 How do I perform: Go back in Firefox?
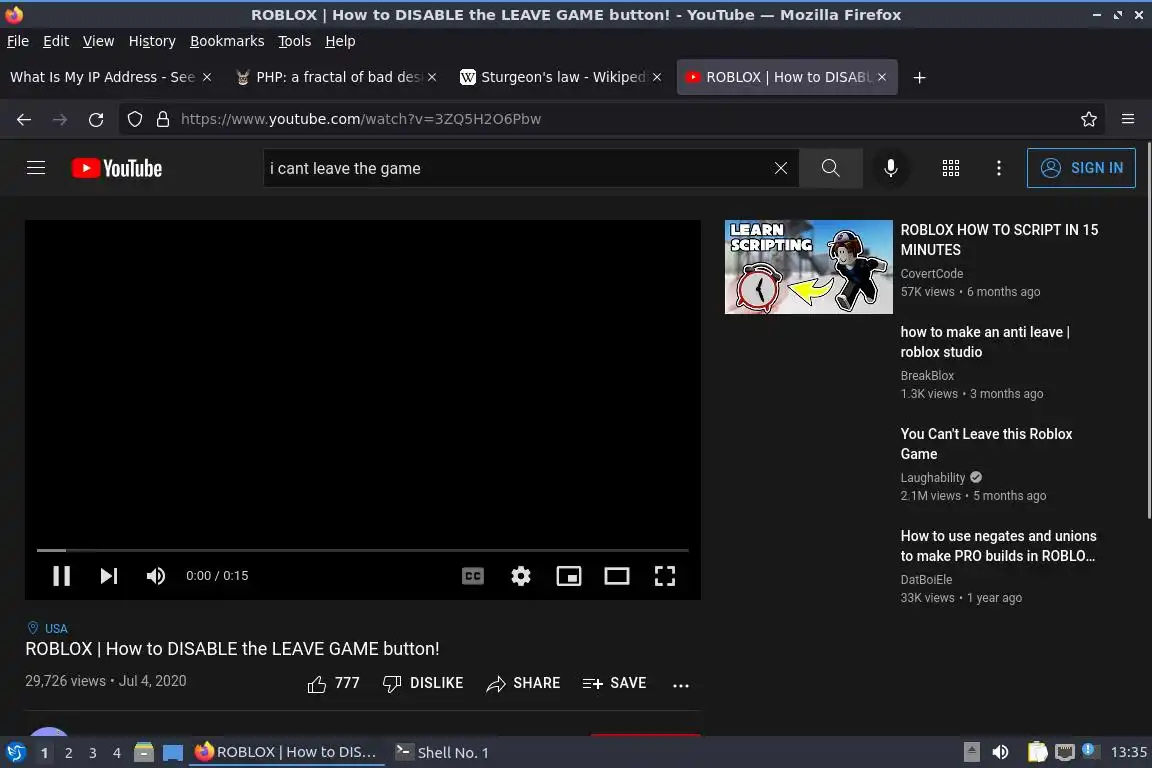tap(24, 119)
